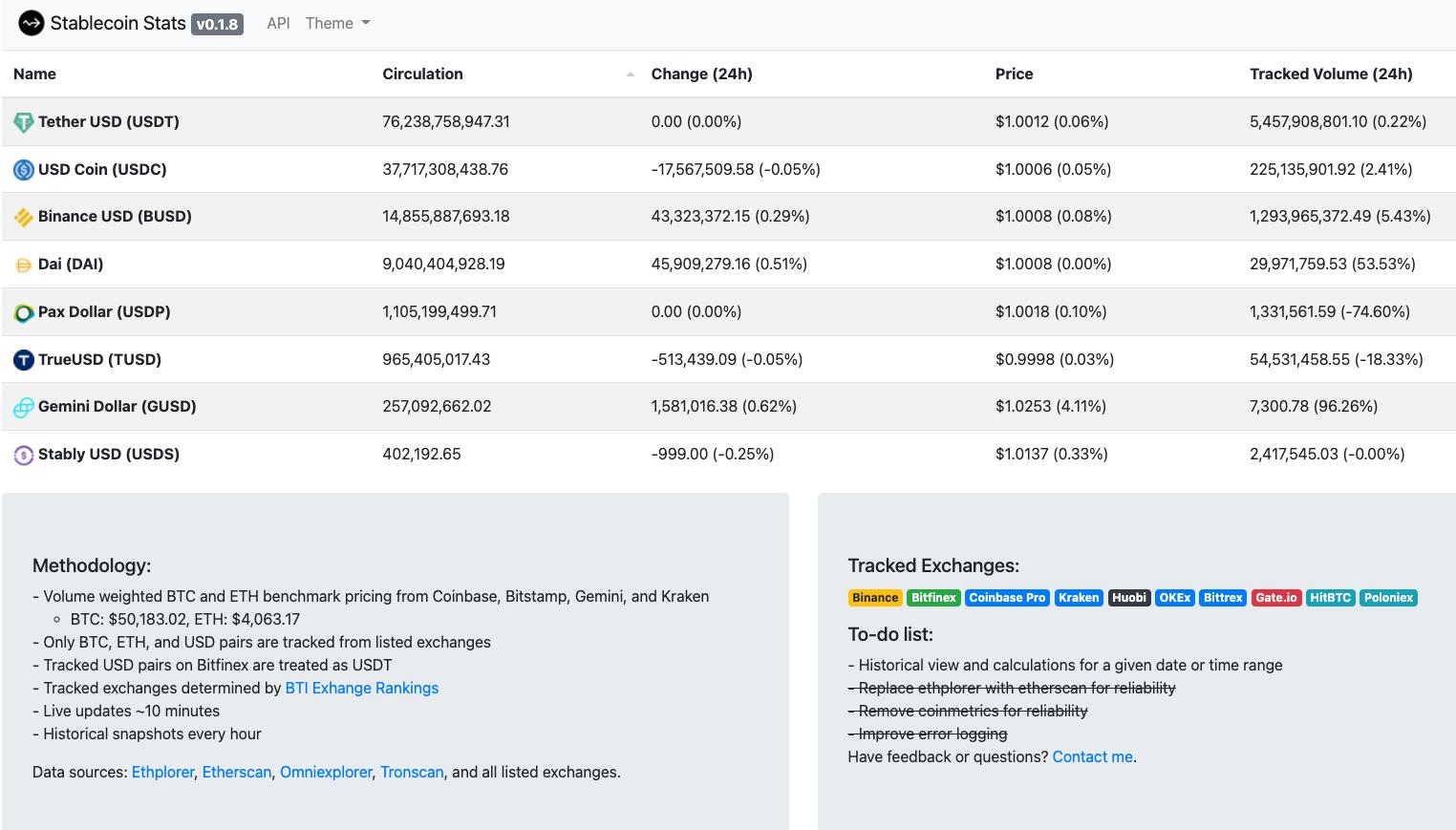Click the red Gate.io exchange badge

pyautogui.click(x=1275, y=598)
